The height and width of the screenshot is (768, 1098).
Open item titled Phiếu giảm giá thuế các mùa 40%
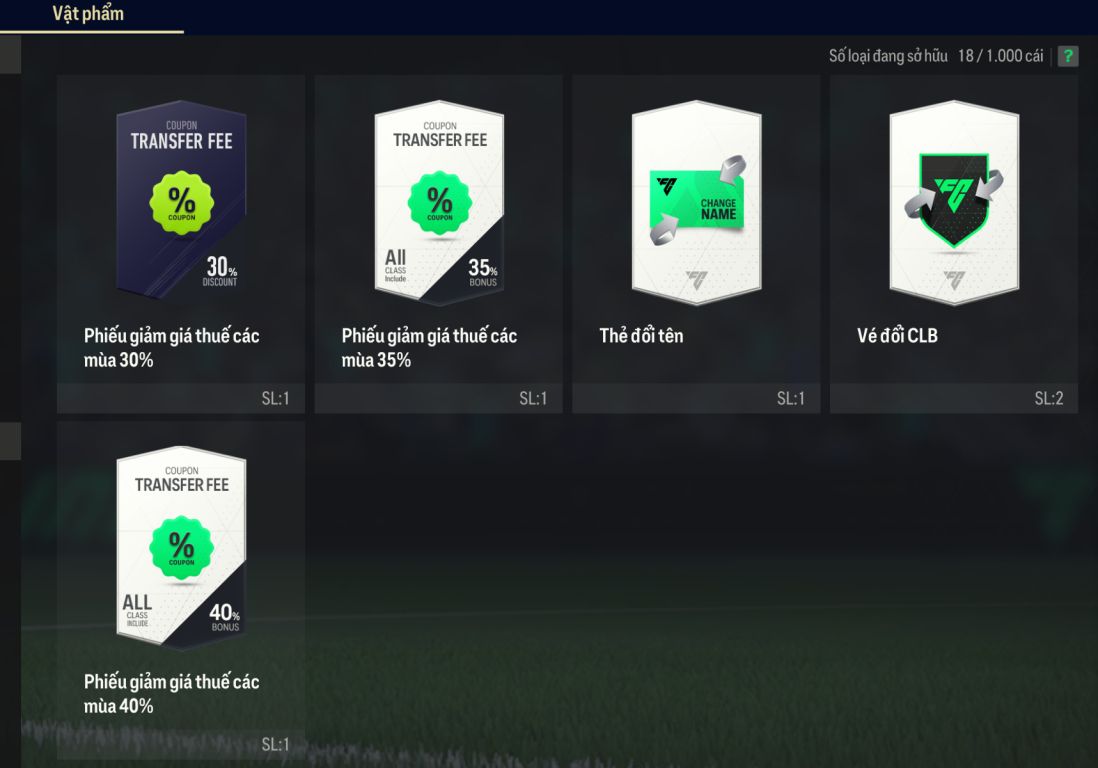(x=172, y=693)
